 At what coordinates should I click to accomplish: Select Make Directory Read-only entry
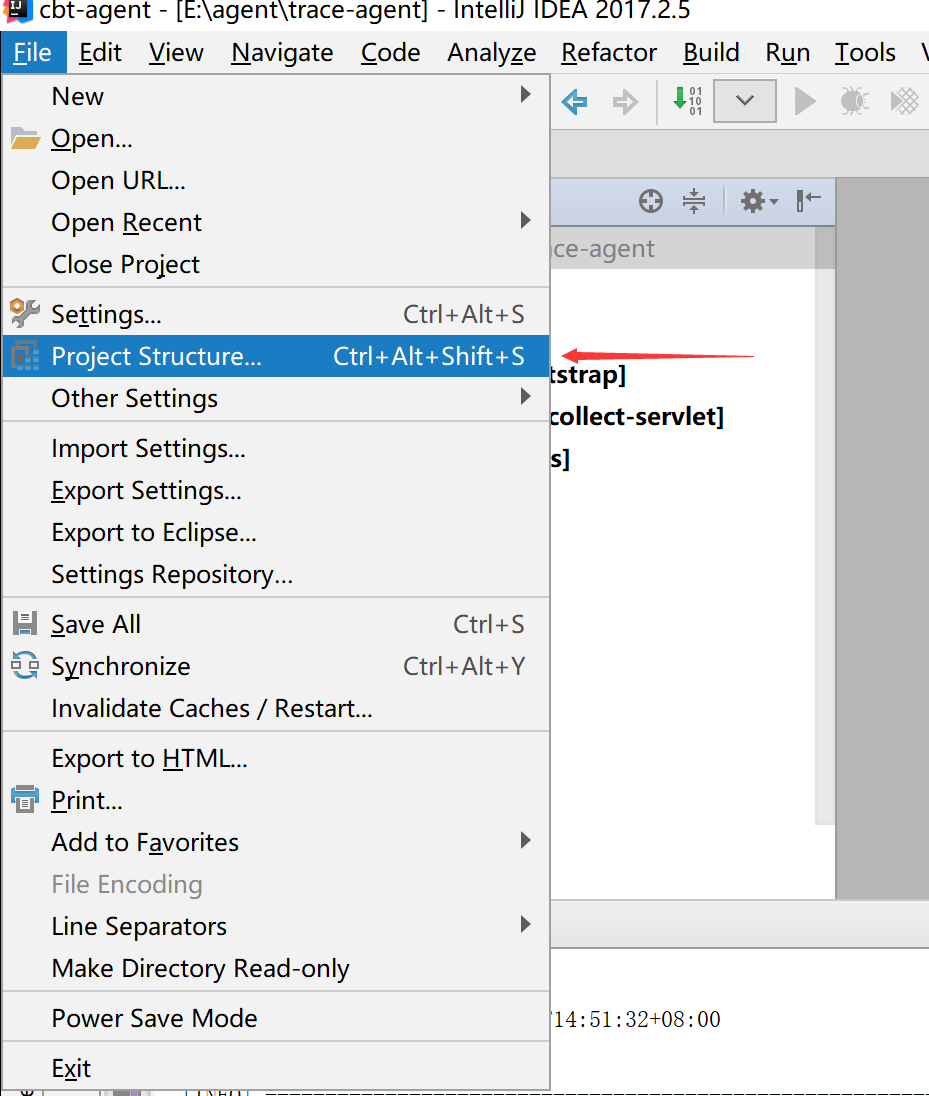coord(276,968)
